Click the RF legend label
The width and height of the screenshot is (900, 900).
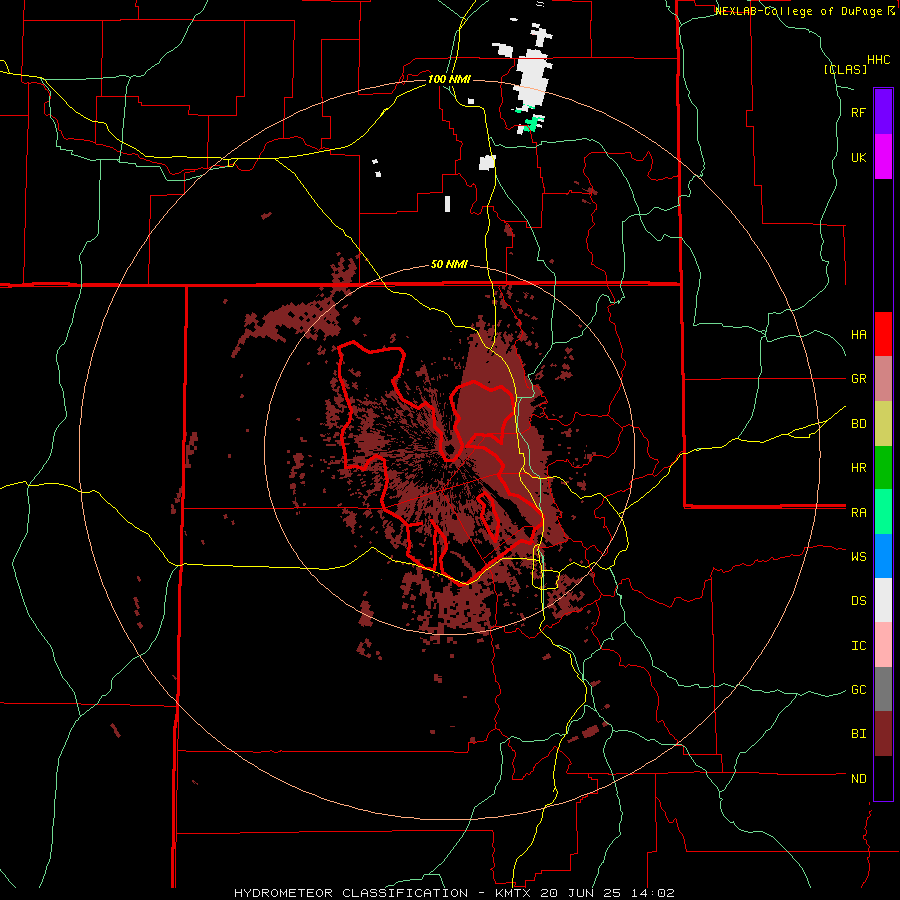point(858,112)
